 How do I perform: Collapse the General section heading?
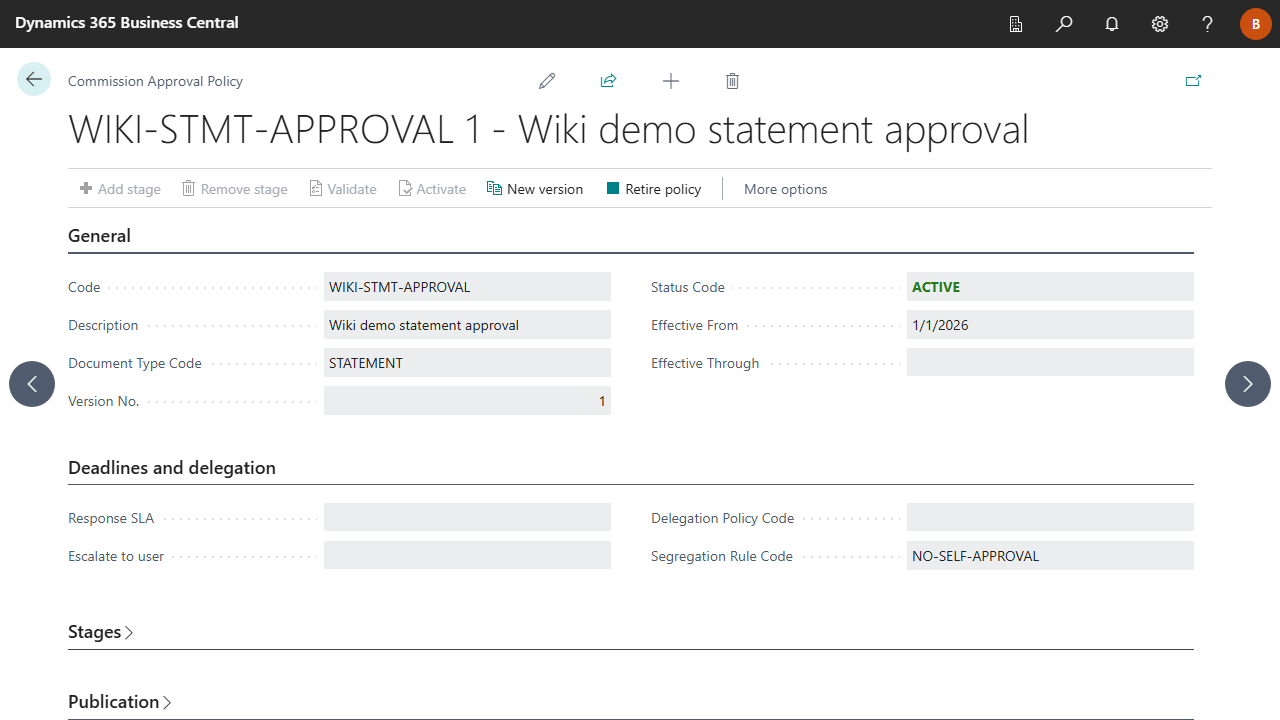pos(99,236)
